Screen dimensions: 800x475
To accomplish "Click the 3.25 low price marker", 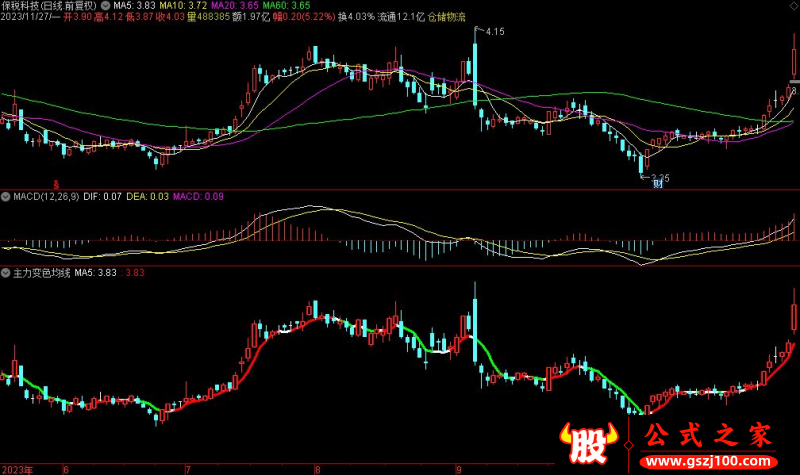I will point(660,178).
